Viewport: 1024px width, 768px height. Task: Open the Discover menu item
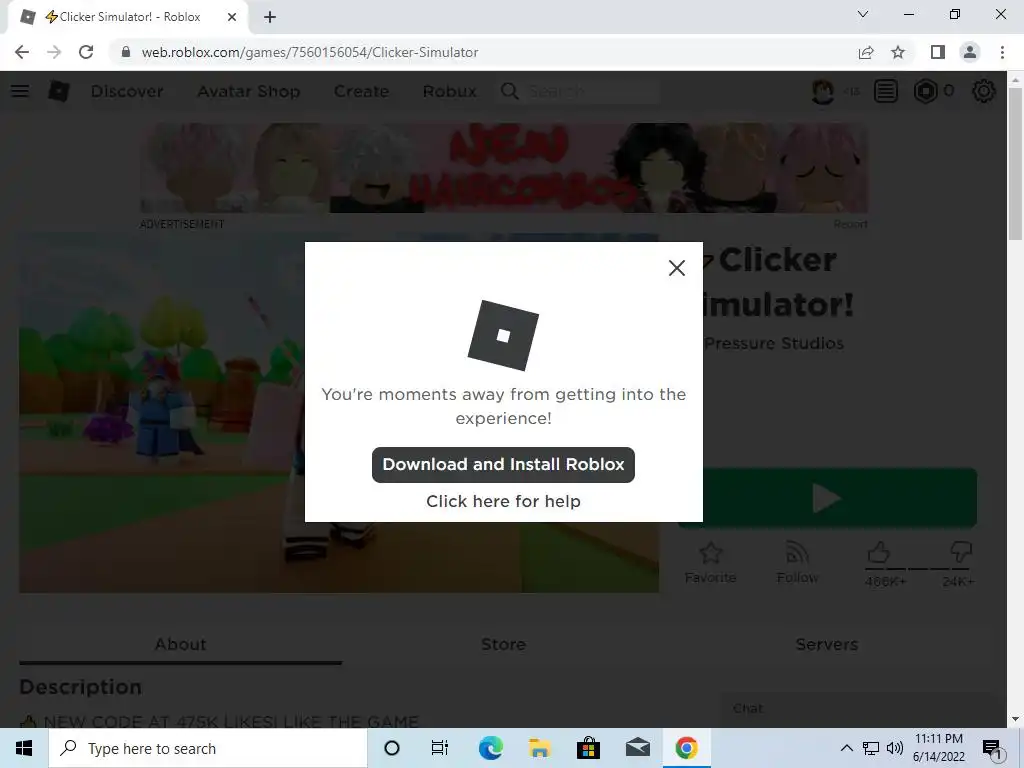pos(127,91)
